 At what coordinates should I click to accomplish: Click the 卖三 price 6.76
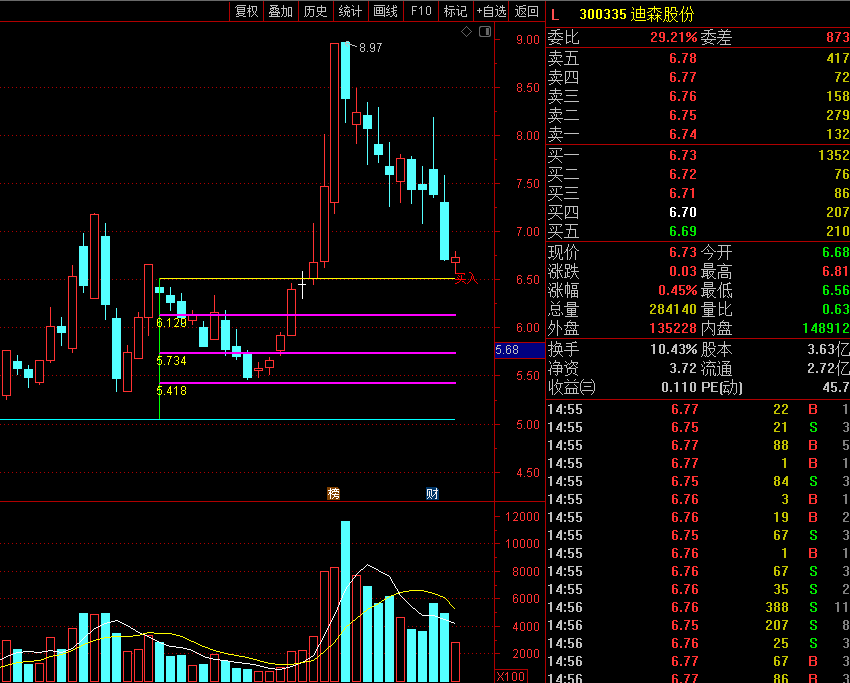(x=682, y=96)
